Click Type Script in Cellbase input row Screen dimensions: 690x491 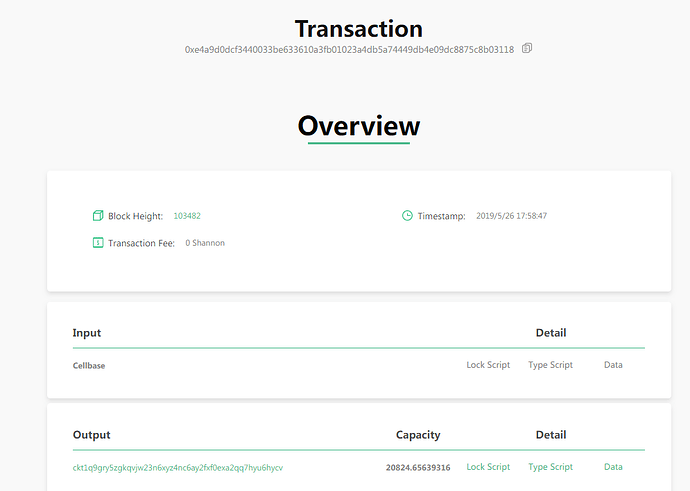pos(551,365)
